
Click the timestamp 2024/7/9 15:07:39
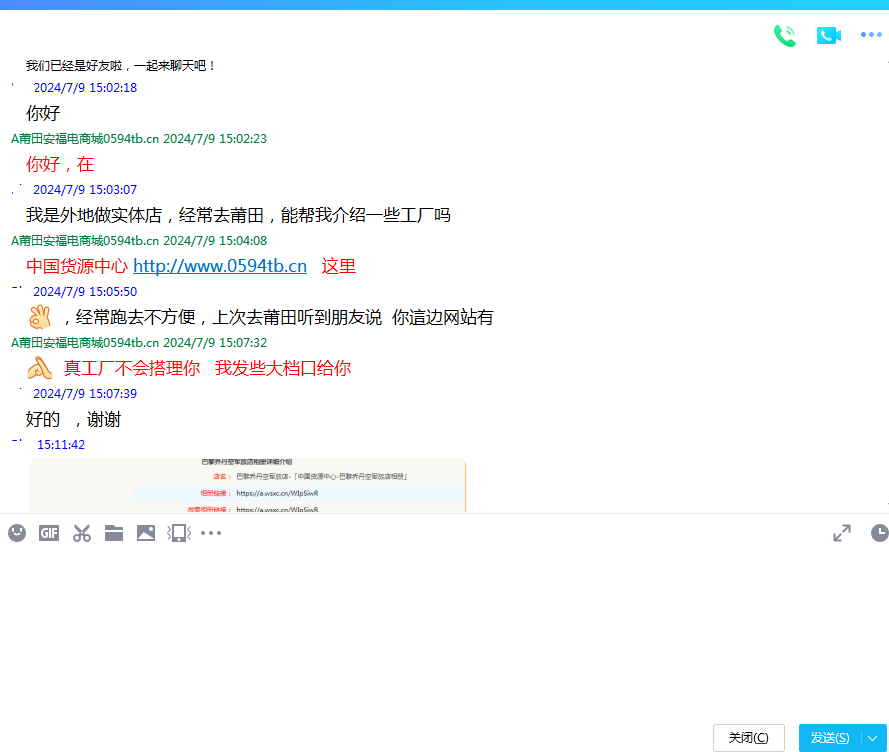point(85,394)
